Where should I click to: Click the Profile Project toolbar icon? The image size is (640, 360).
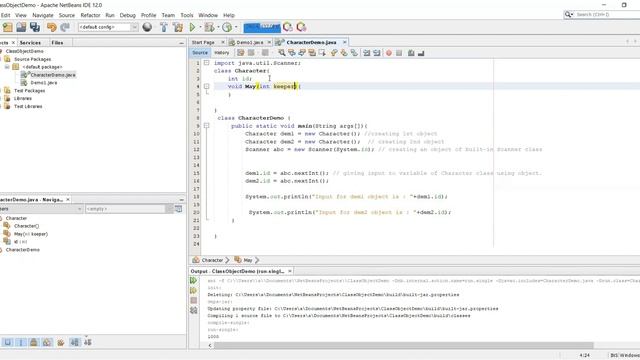[227, 27]
